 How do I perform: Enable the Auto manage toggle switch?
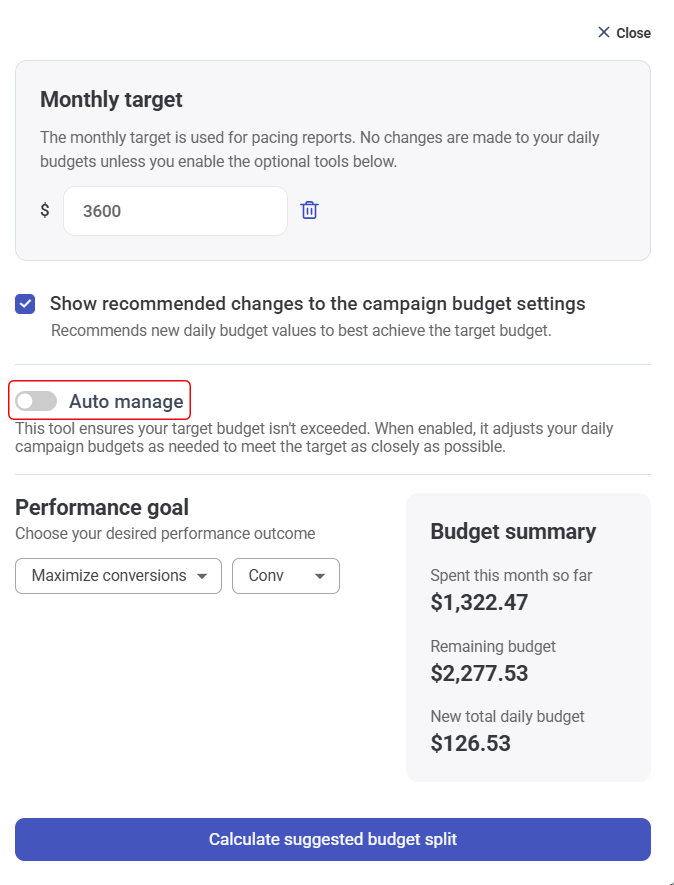[37, 402]
